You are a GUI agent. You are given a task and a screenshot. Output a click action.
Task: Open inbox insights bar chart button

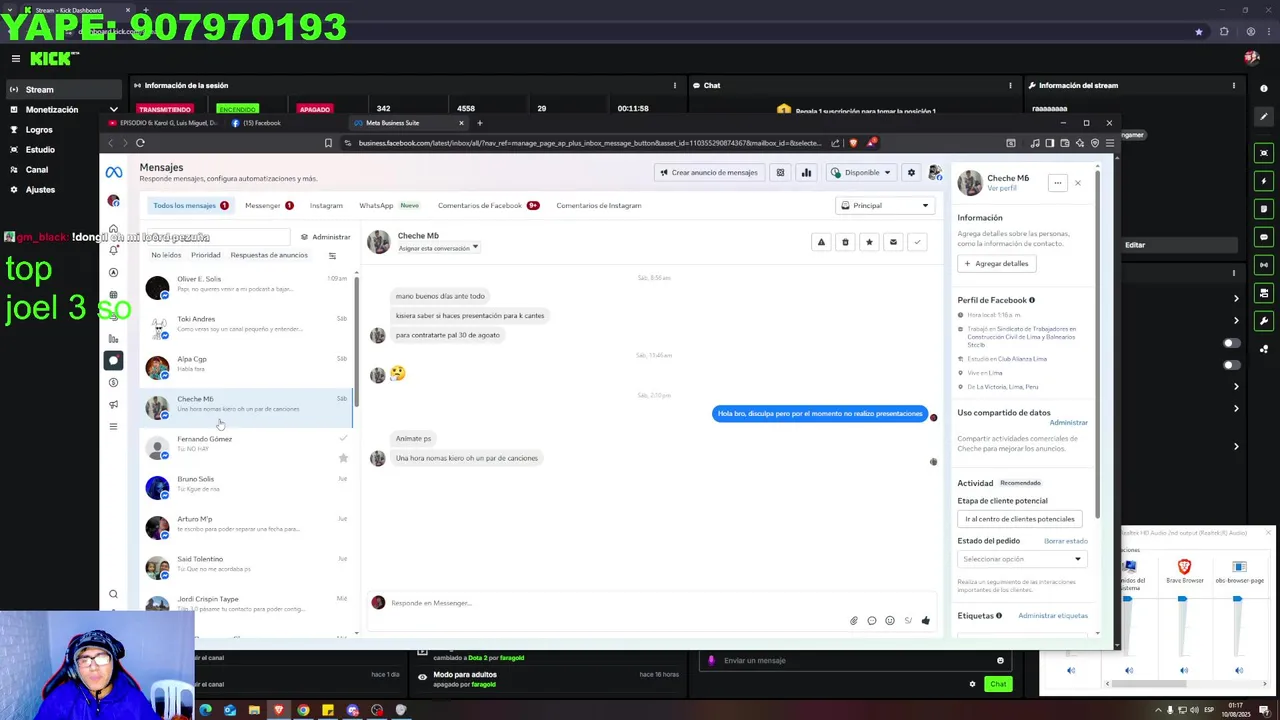(x=806, y=172)
